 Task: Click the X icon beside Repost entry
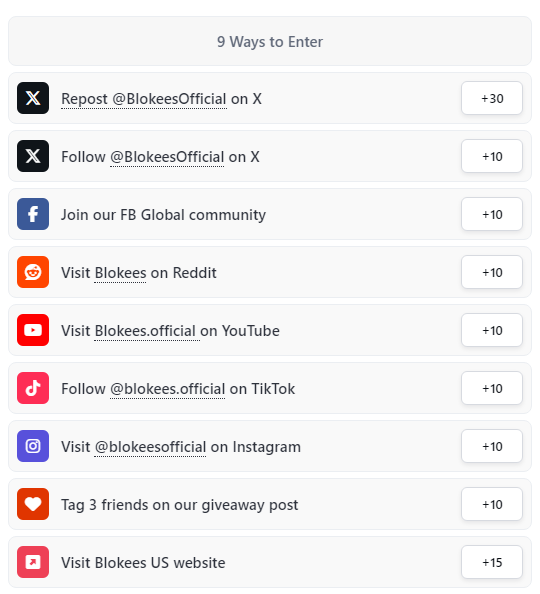click(x=33, y=98)
